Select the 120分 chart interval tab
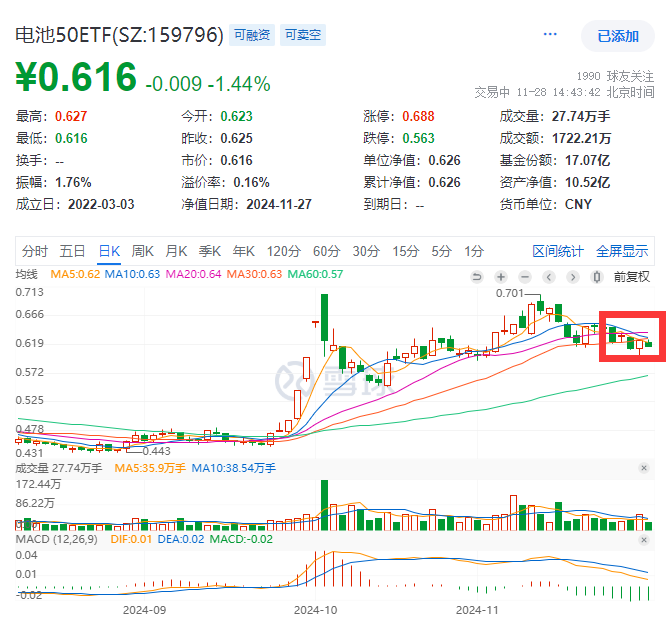 [284, 251]
